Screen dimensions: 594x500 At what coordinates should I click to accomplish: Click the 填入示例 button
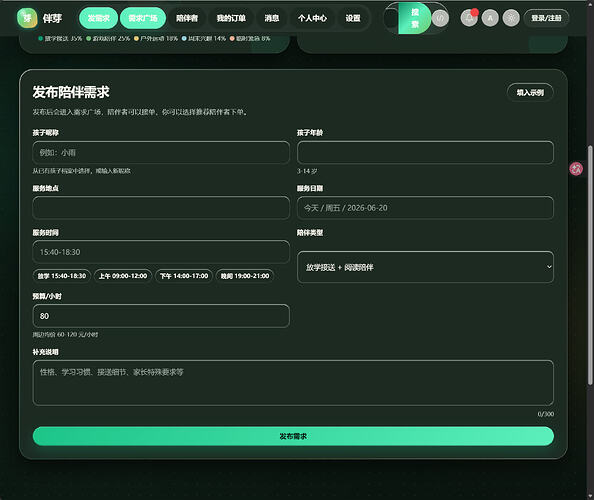(x=530, y=92)
